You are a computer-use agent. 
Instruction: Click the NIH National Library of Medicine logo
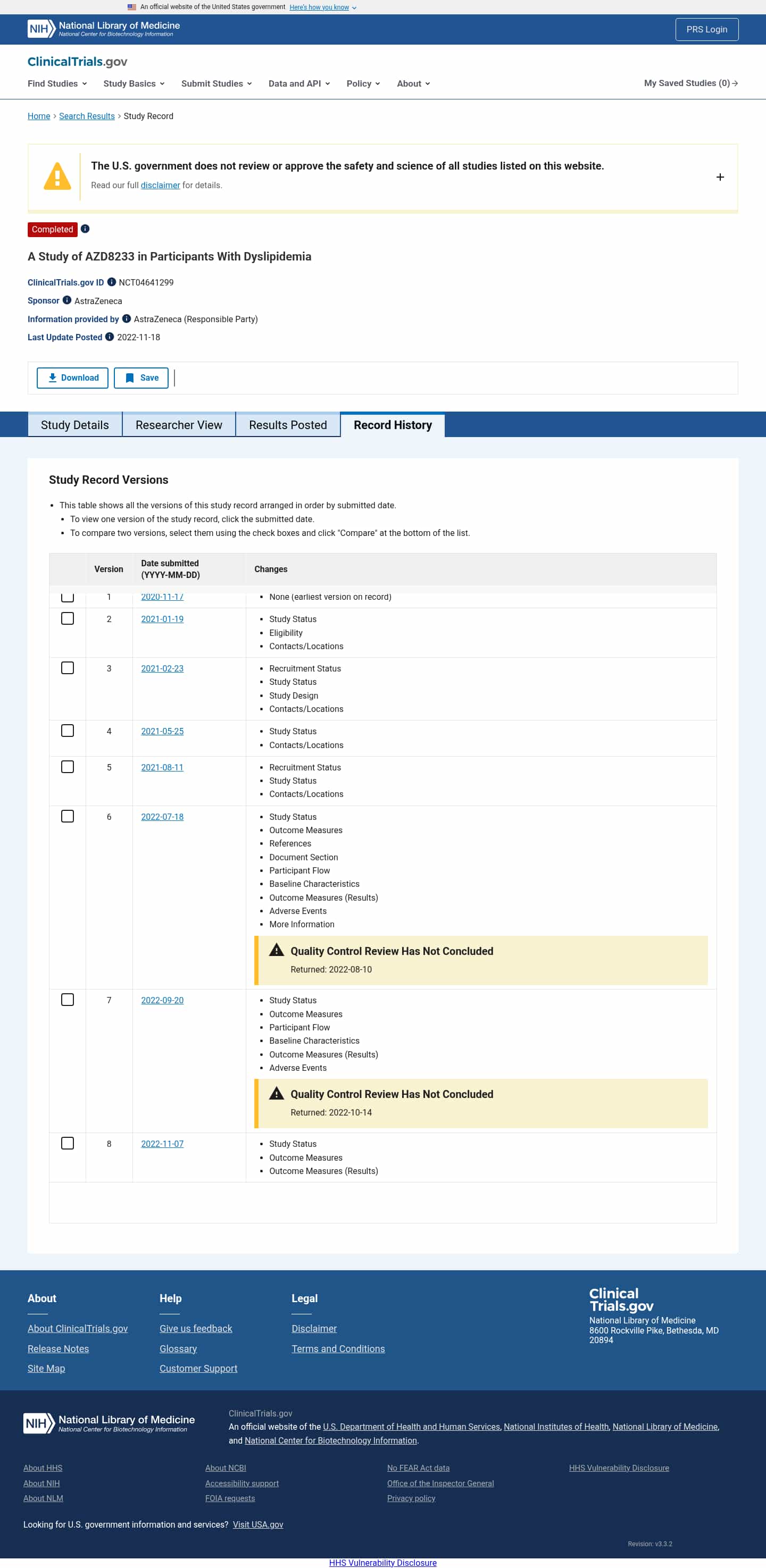[x=104, y=29]
